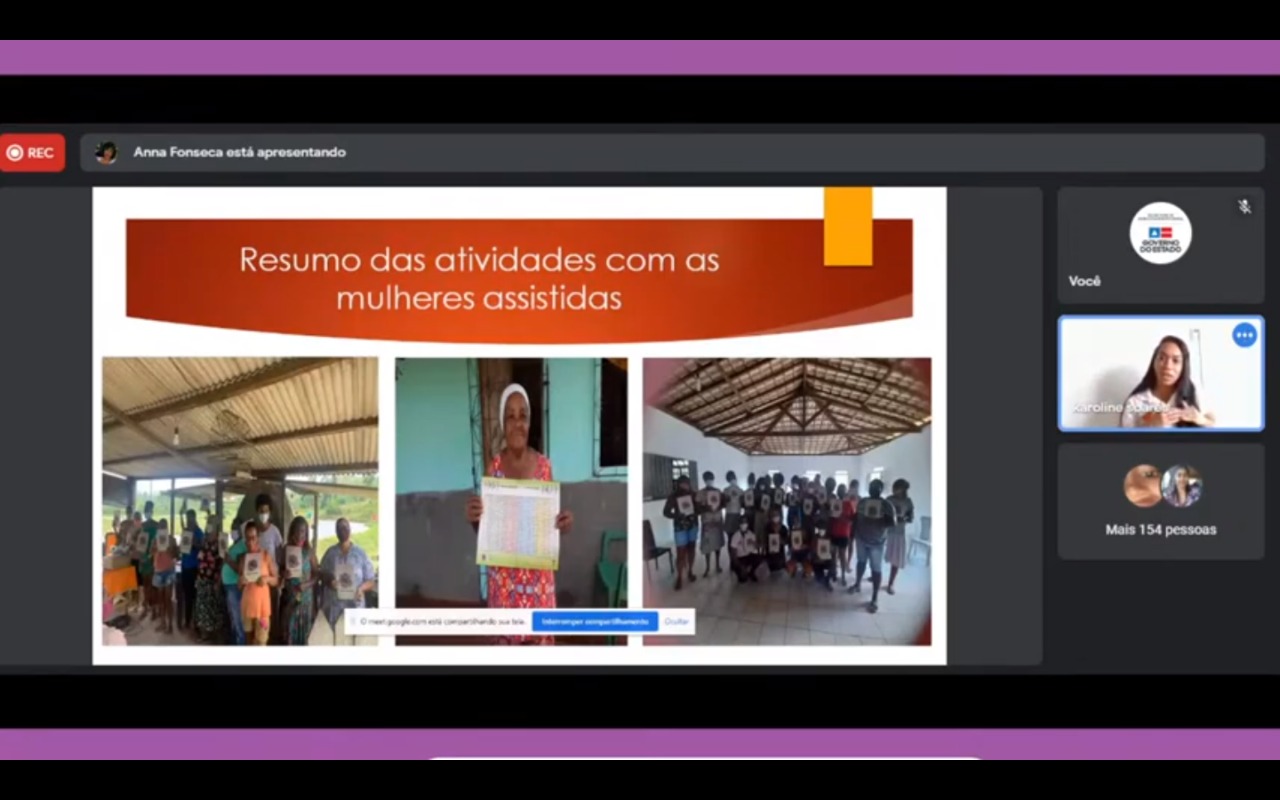The width and height of the screenshot is (1280, 800).
Task: Click the second avatar in Mais 154 pessoas
Action: pyautogui.click(x=1181, y=486)
